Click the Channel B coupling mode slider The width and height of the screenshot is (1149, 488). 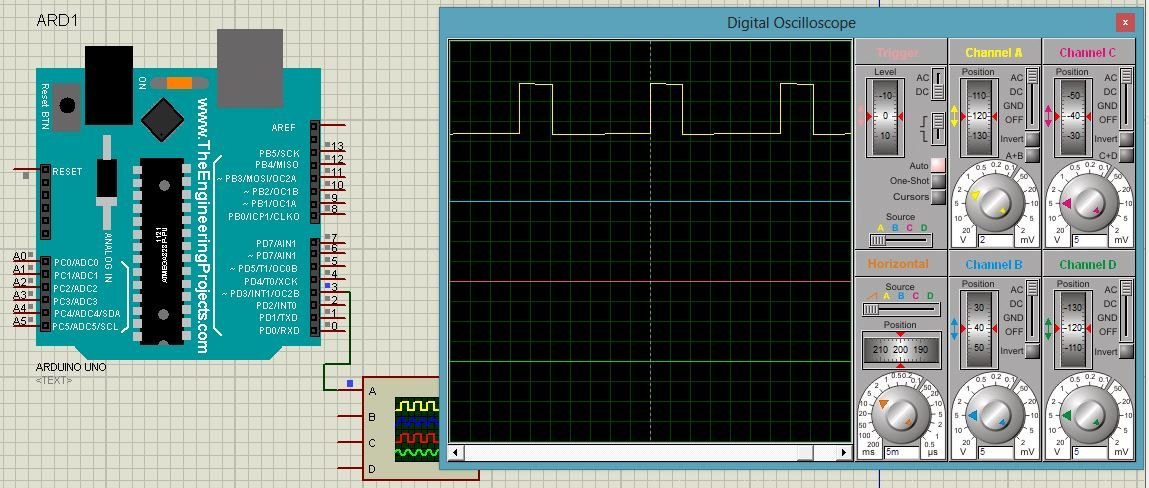pyautogui.click(x=1032, y=310)
